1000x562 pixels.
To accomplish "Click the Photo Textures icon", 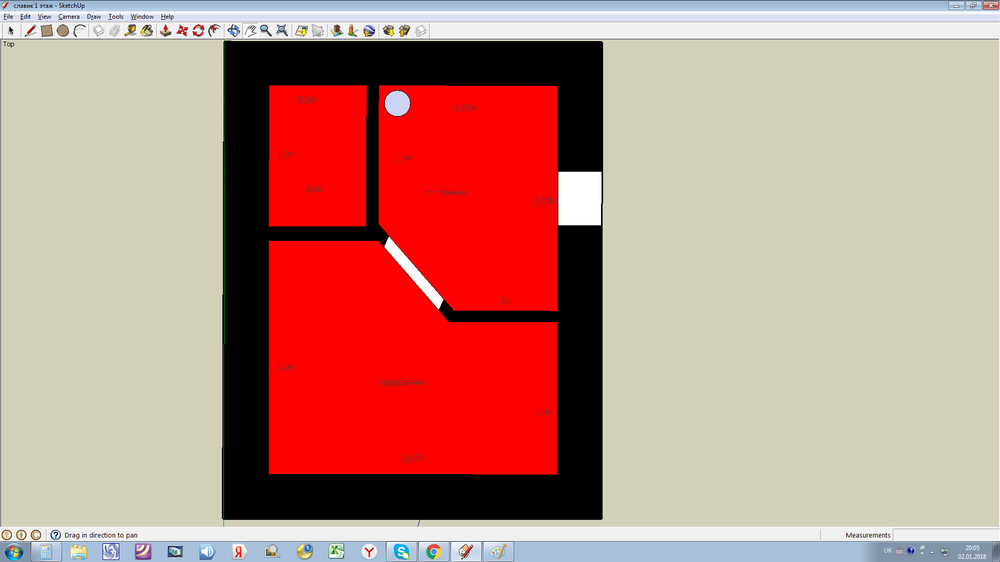I will click(353, 31).
